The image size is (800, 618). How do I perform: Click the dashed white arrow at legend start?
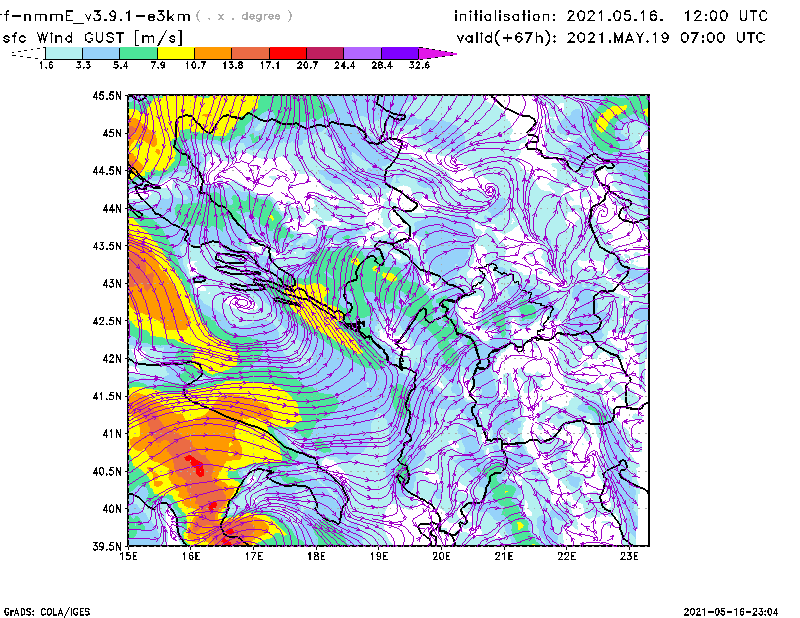(28, 53)
